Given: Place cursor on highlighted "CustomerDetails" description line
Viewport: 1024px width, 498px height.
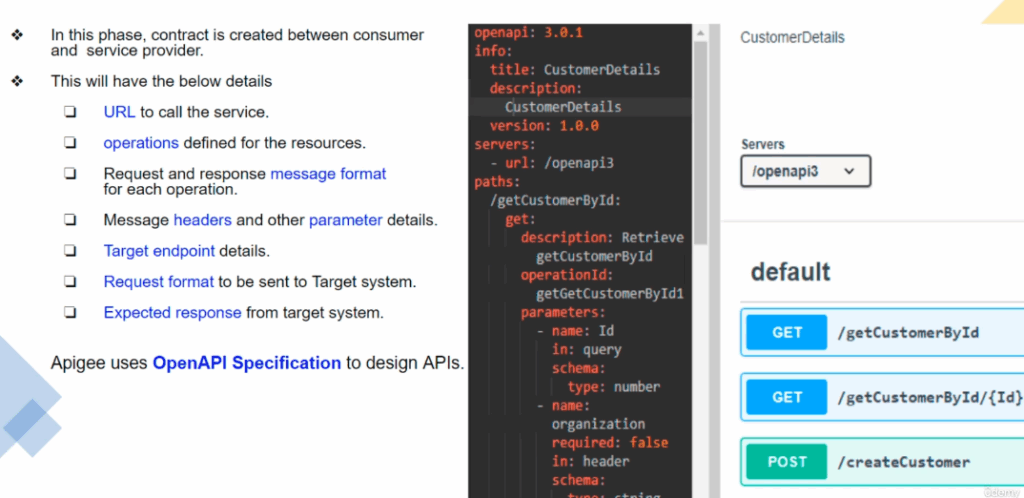Looking at the screenshot, I should click(563, 107).
